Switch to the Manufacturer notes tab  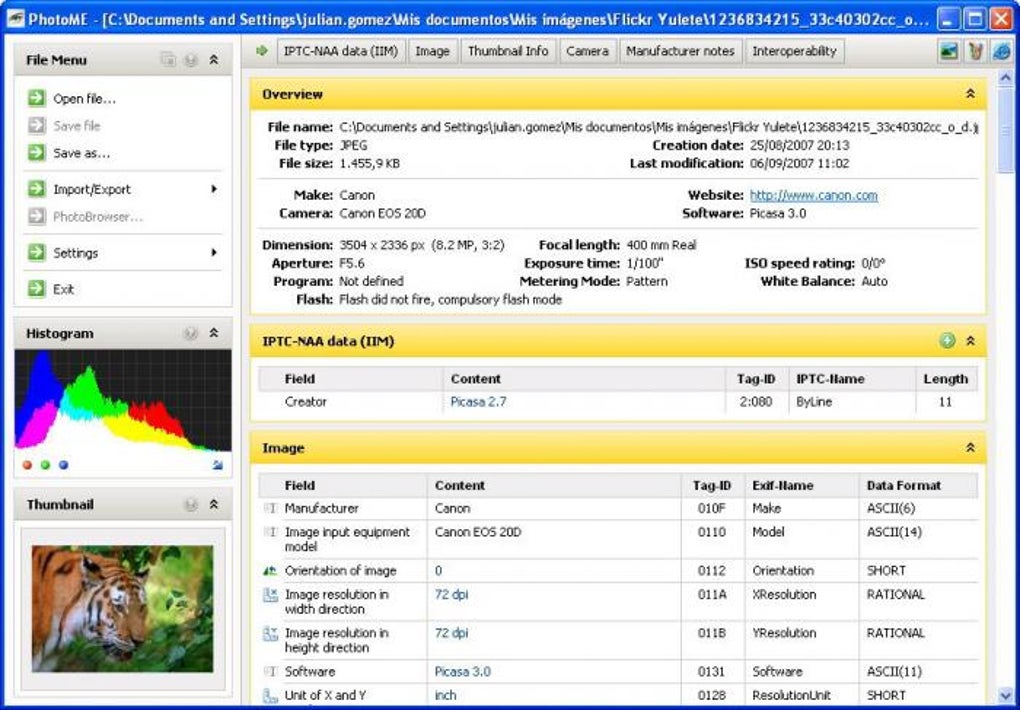tap(680, 51)
